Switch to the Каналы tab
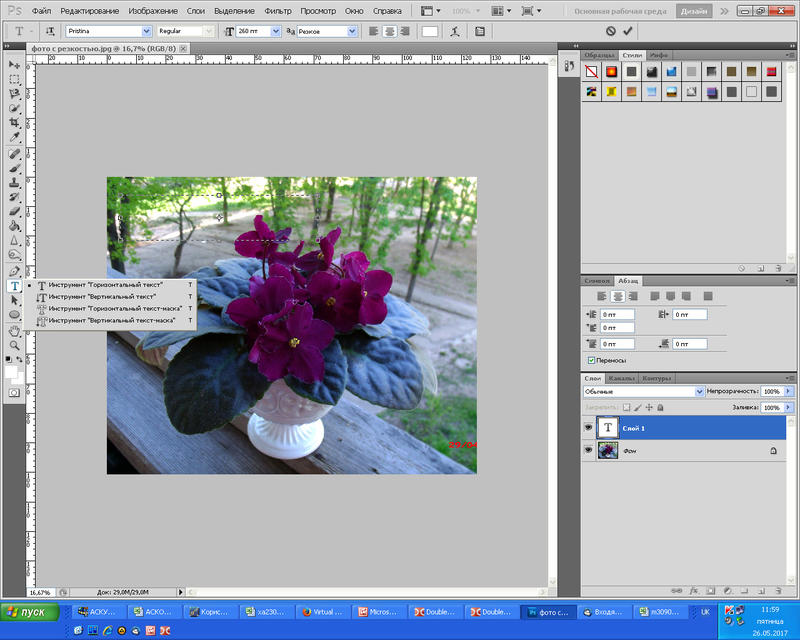 tap(622, 378)
